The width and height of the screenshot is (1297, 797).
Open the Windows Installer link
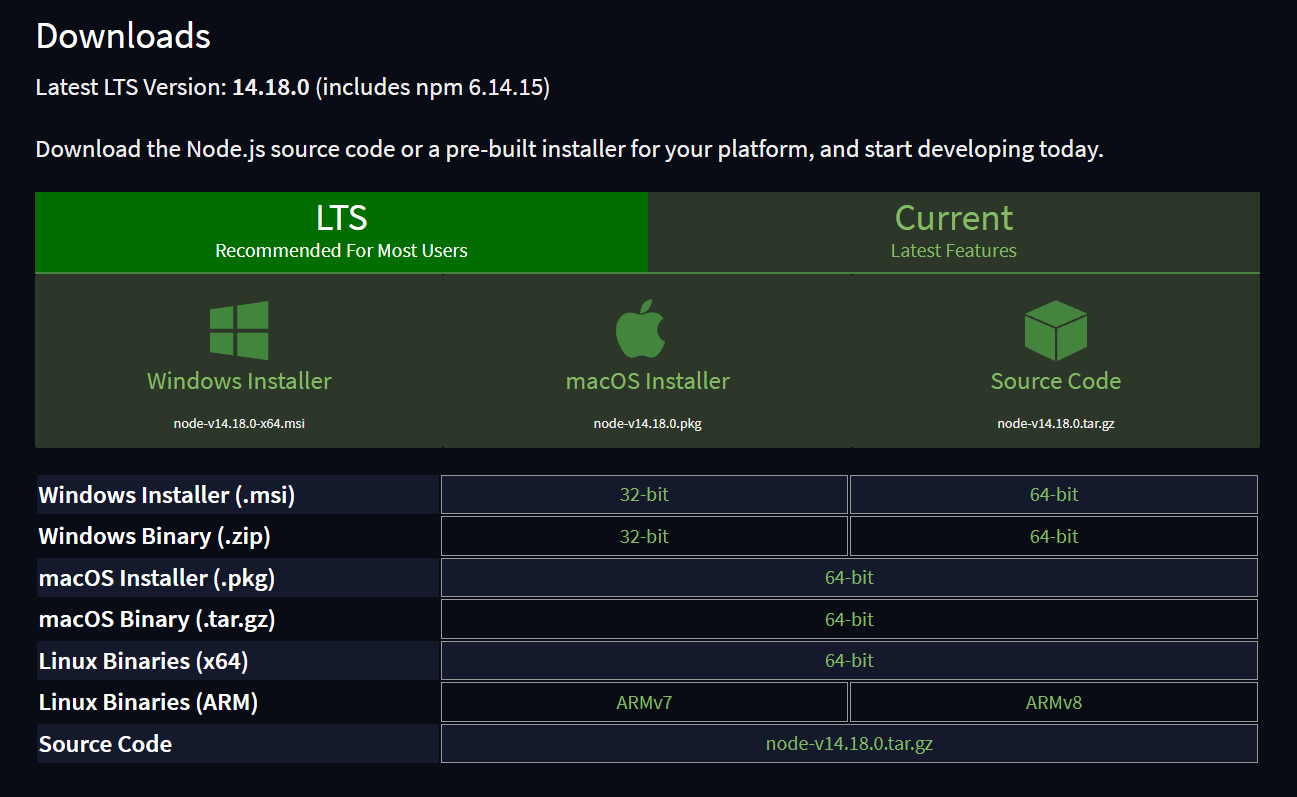click(239, 381)
